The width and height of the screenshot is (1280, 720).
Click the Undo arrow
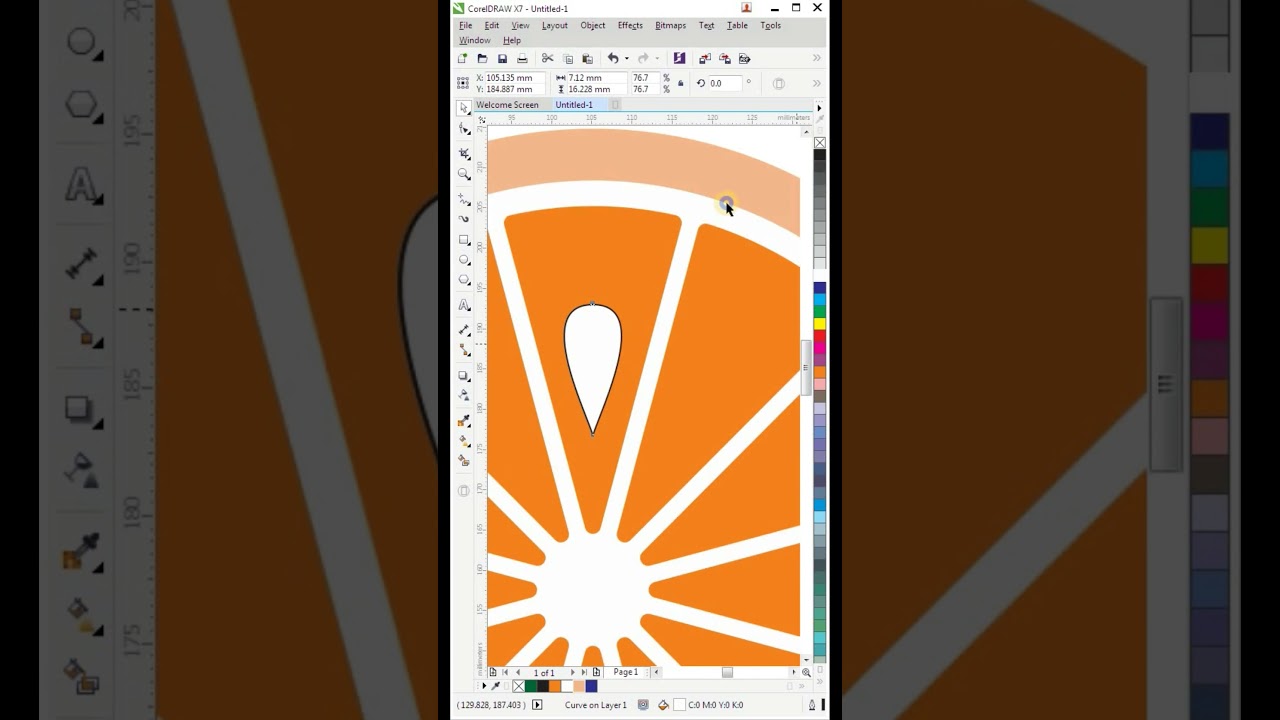[613, 59]
